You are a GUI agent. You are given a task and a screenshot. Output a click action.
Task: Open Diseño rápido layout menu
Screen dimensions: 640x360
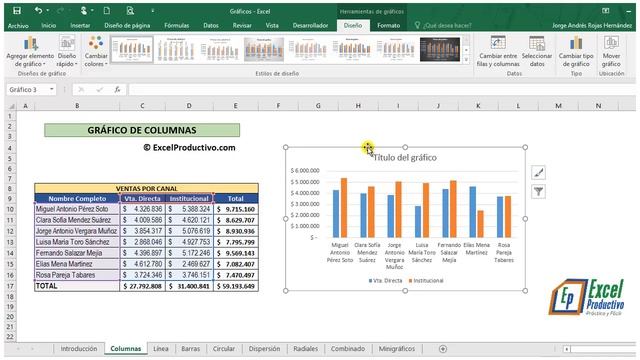click(x=67, y=51)
